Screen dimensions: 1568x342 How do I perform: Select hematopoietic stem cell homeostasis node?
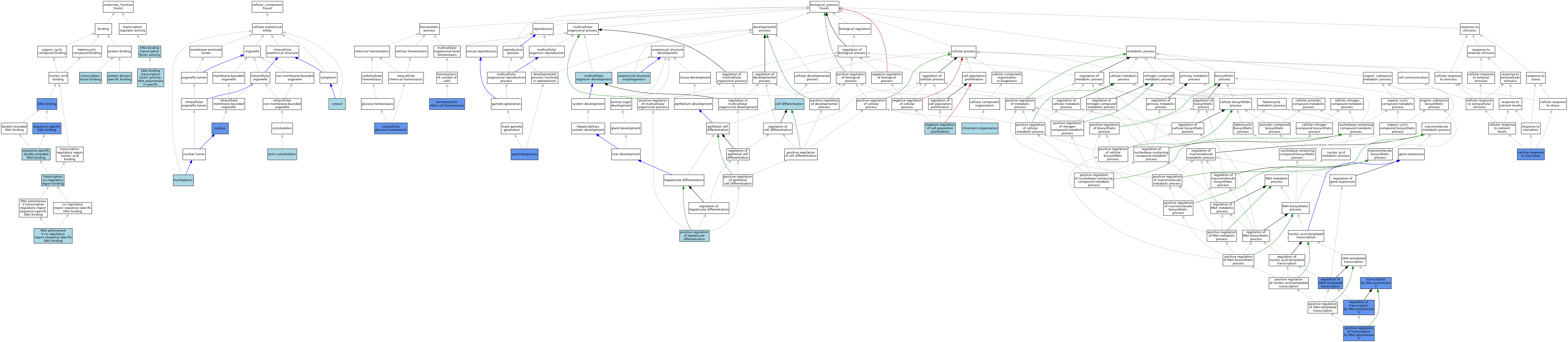[447, 104]
